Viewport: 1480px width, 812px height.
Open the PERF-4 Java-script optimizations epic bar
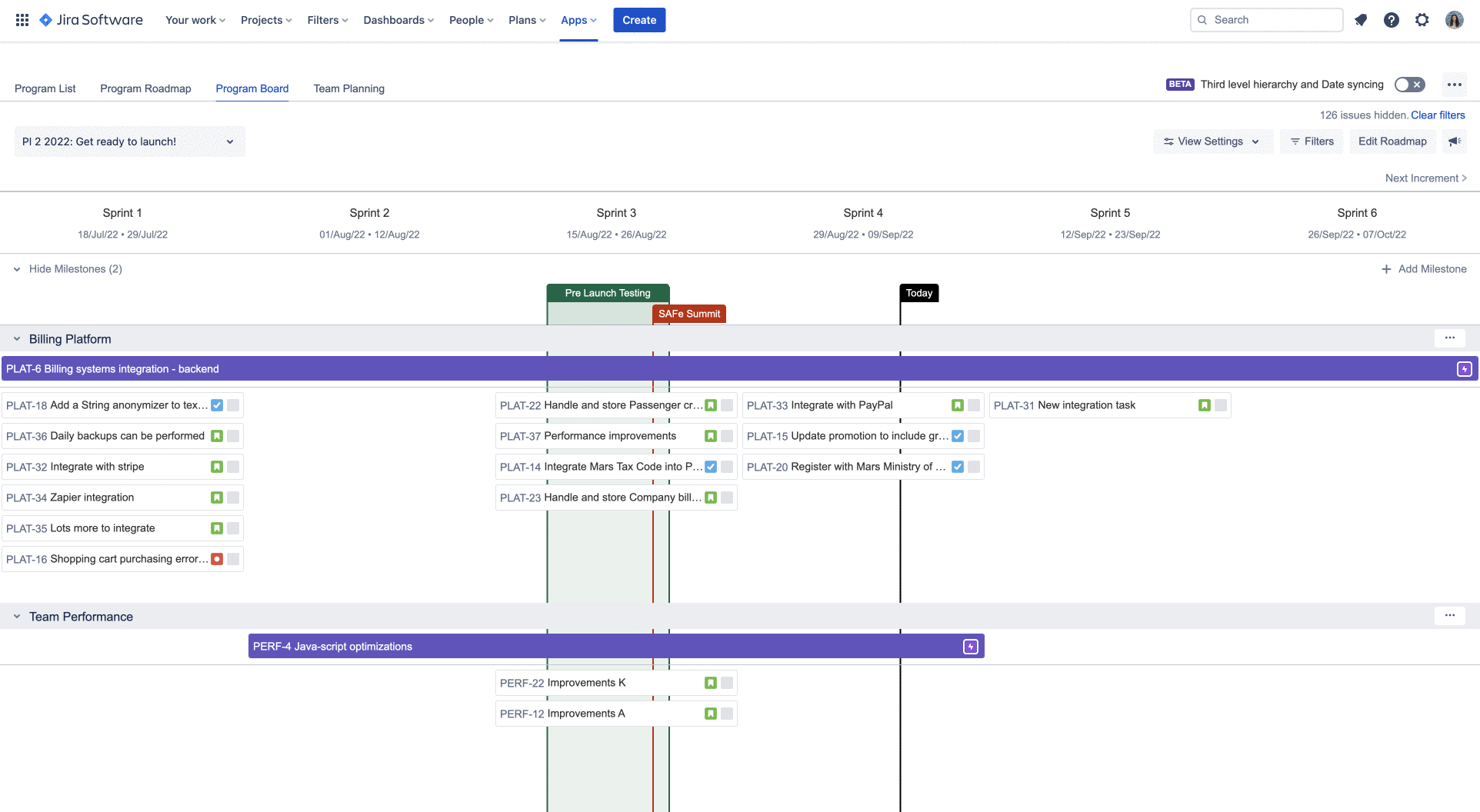point(616,647)
